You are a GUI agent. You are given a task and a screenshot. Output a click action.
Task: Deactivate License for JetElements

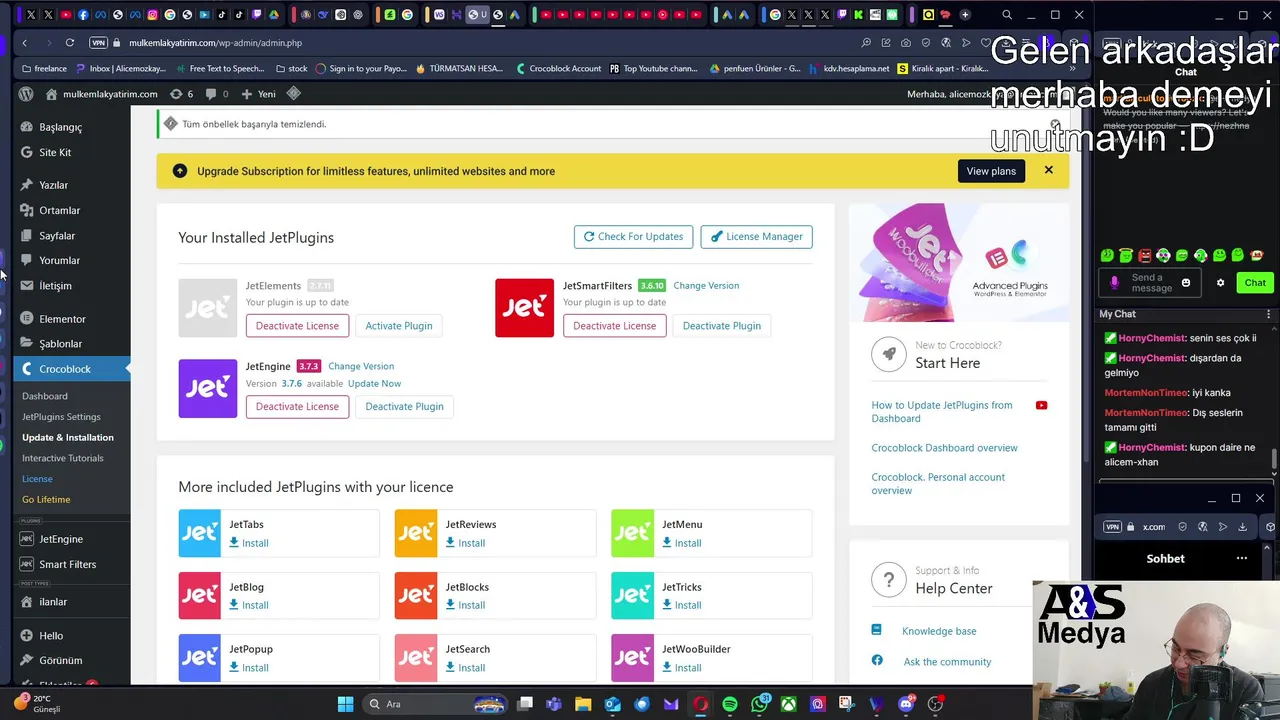pyautogui.click(x=297, y=326)
